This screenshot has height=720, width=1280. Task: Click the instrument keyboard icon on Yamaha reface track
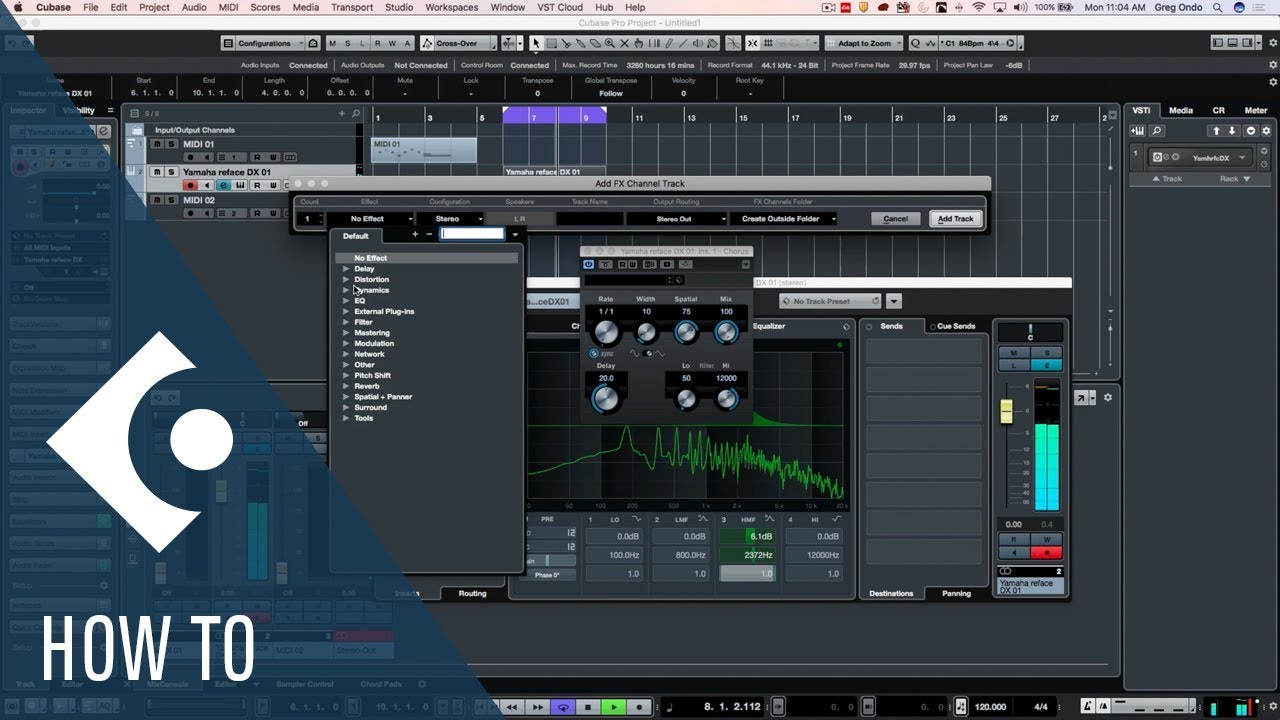click(x=241, y=185)
